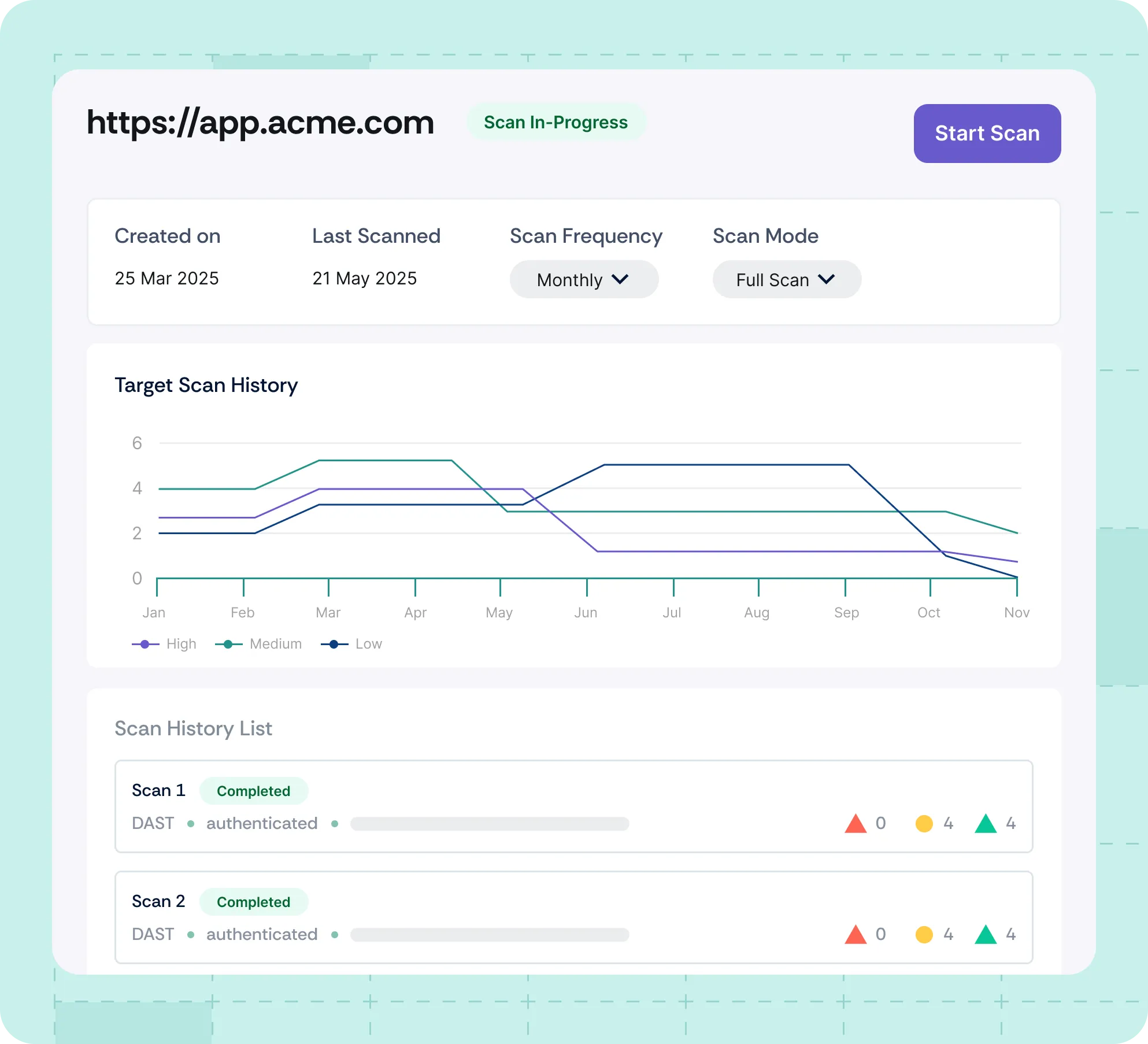Click the chevron arrow in Full Scan dropdown
Image resolution: width=1148 pixels, height=1044 pixels.
[x=827, y=280]
